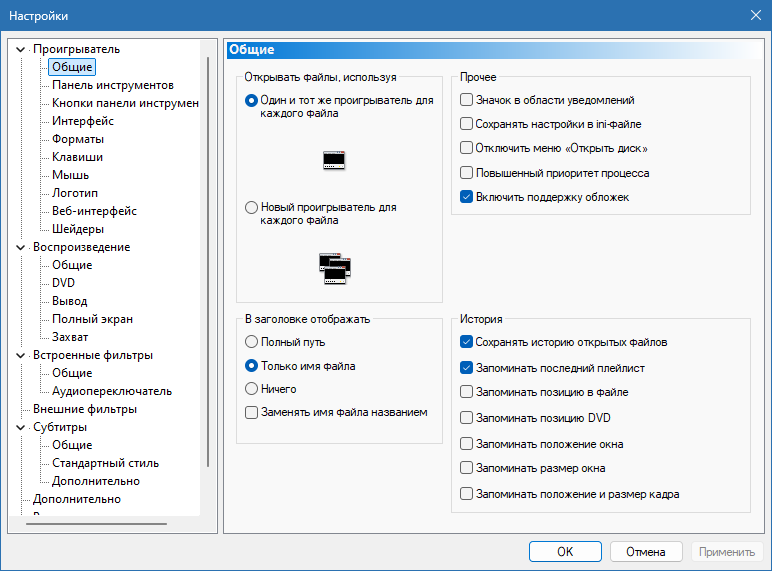Open 'Логотип' settings
772x571 pixels.
75,193
